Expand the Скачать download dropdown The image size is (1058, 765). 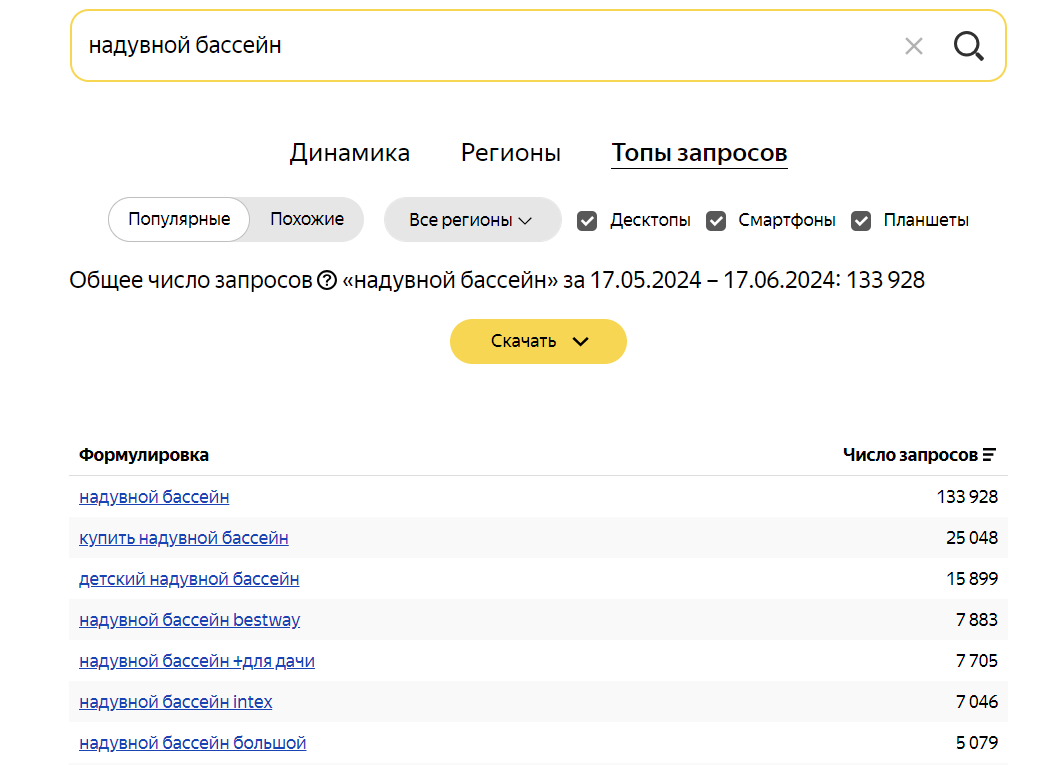point(538,341)
